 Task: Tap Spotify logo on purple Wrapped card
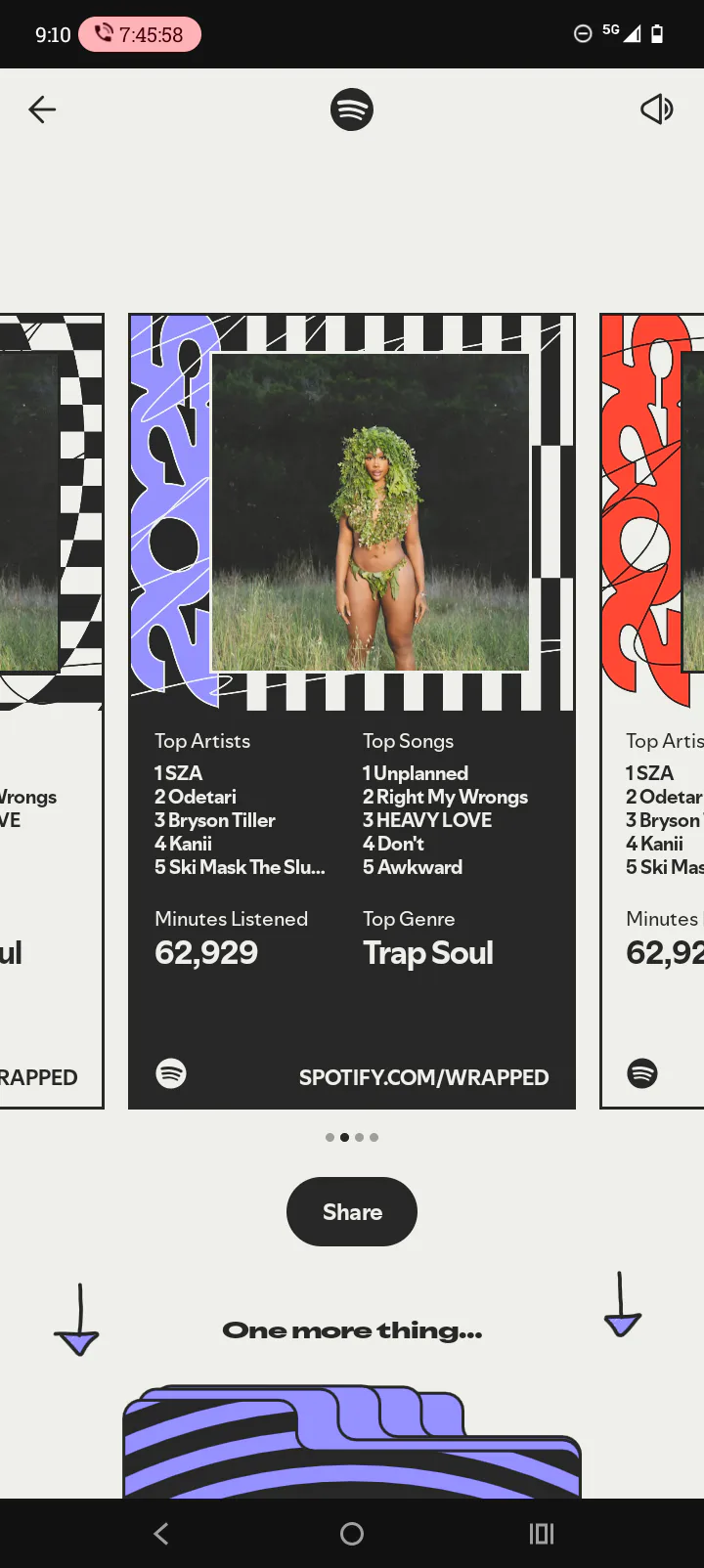(x=171, y=1073)
